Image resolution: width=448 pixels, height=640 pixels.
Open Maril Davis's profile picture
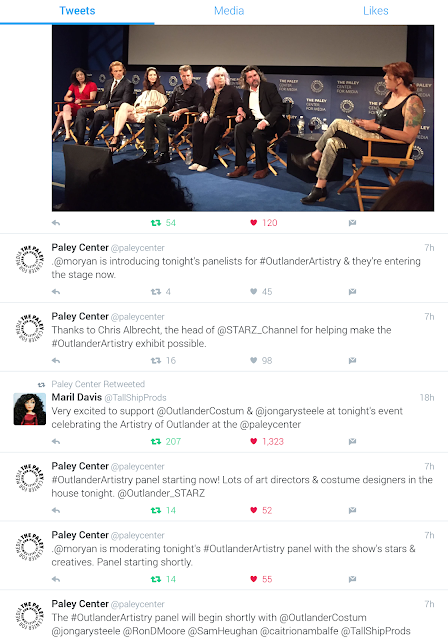[30, 409]
